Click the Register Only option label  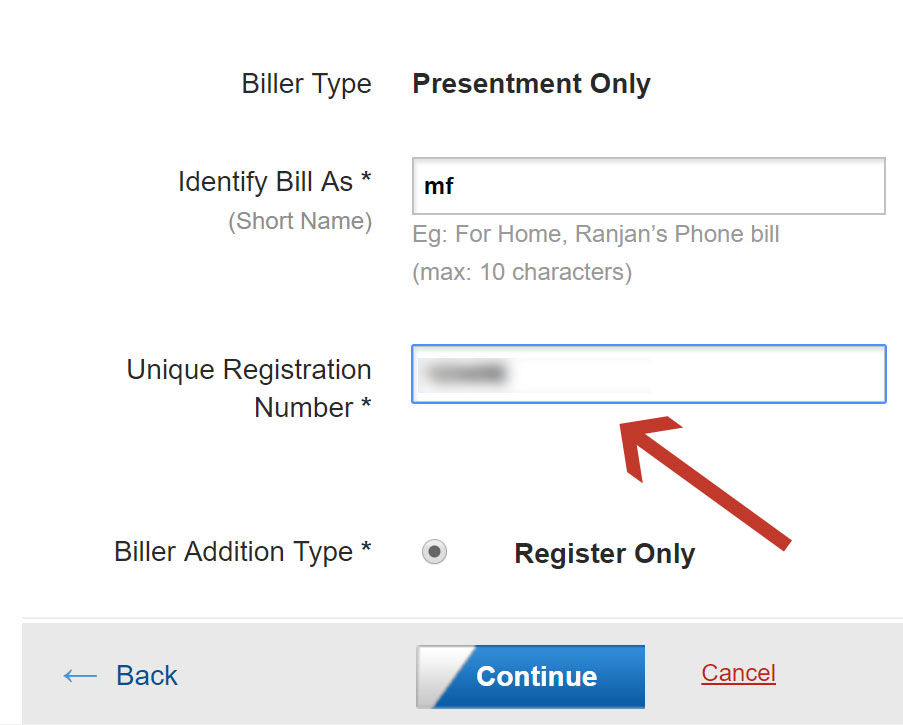coord(604,554)
